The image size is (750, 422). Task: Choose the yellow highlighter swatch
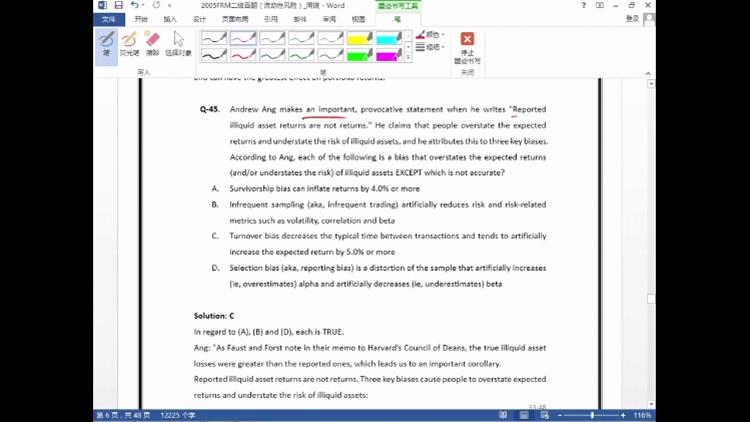pos(360,38)
